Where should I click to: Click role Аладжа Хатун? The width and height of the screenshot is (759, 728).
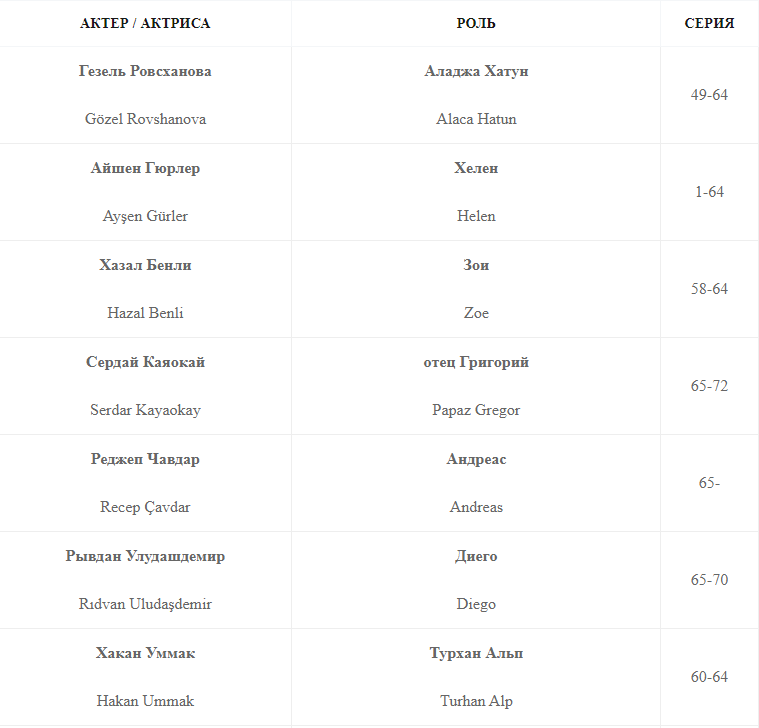[476, 71]
